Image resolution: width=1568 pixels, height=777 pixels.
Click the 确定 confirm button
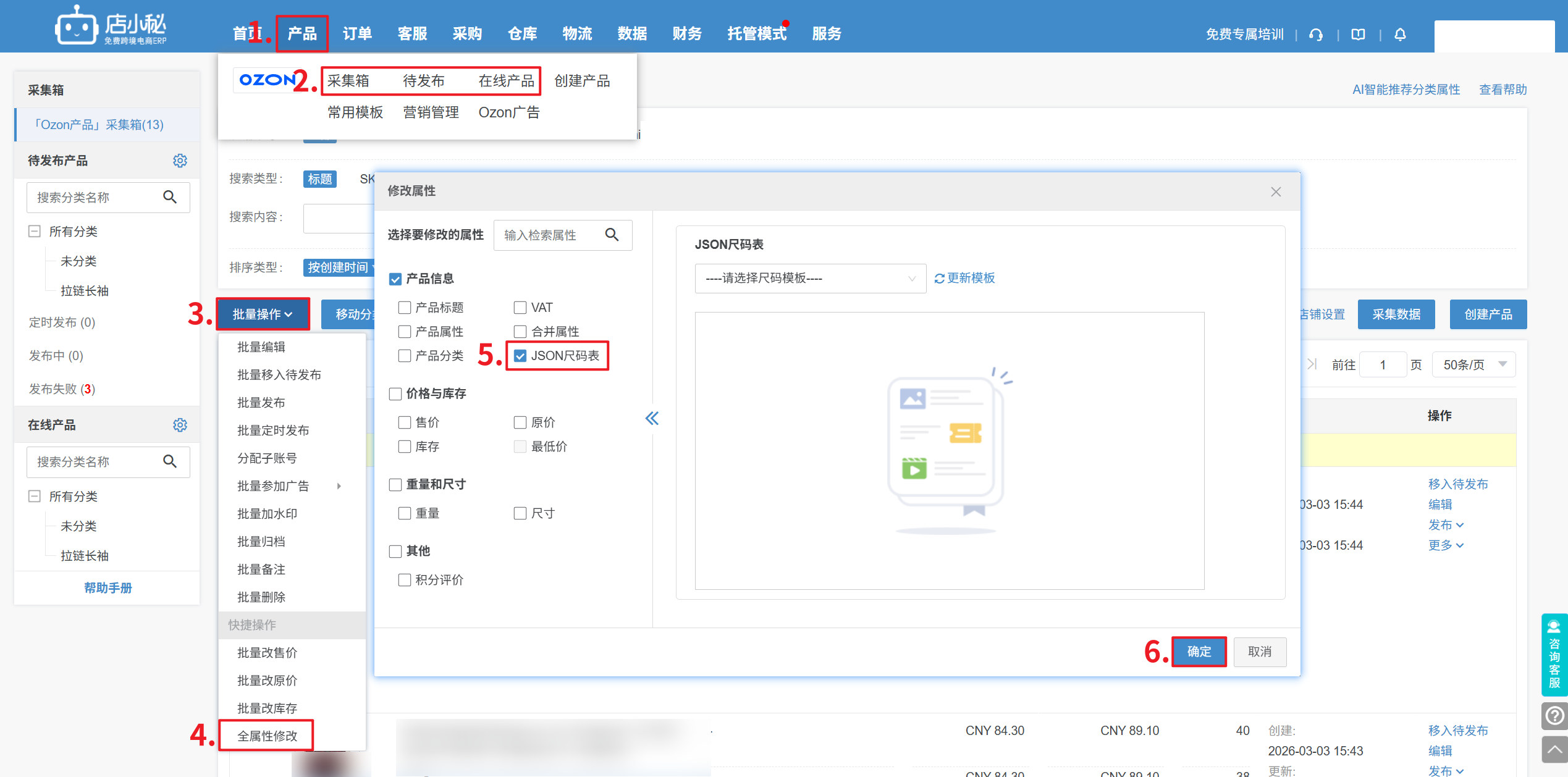click(1199, 652)
